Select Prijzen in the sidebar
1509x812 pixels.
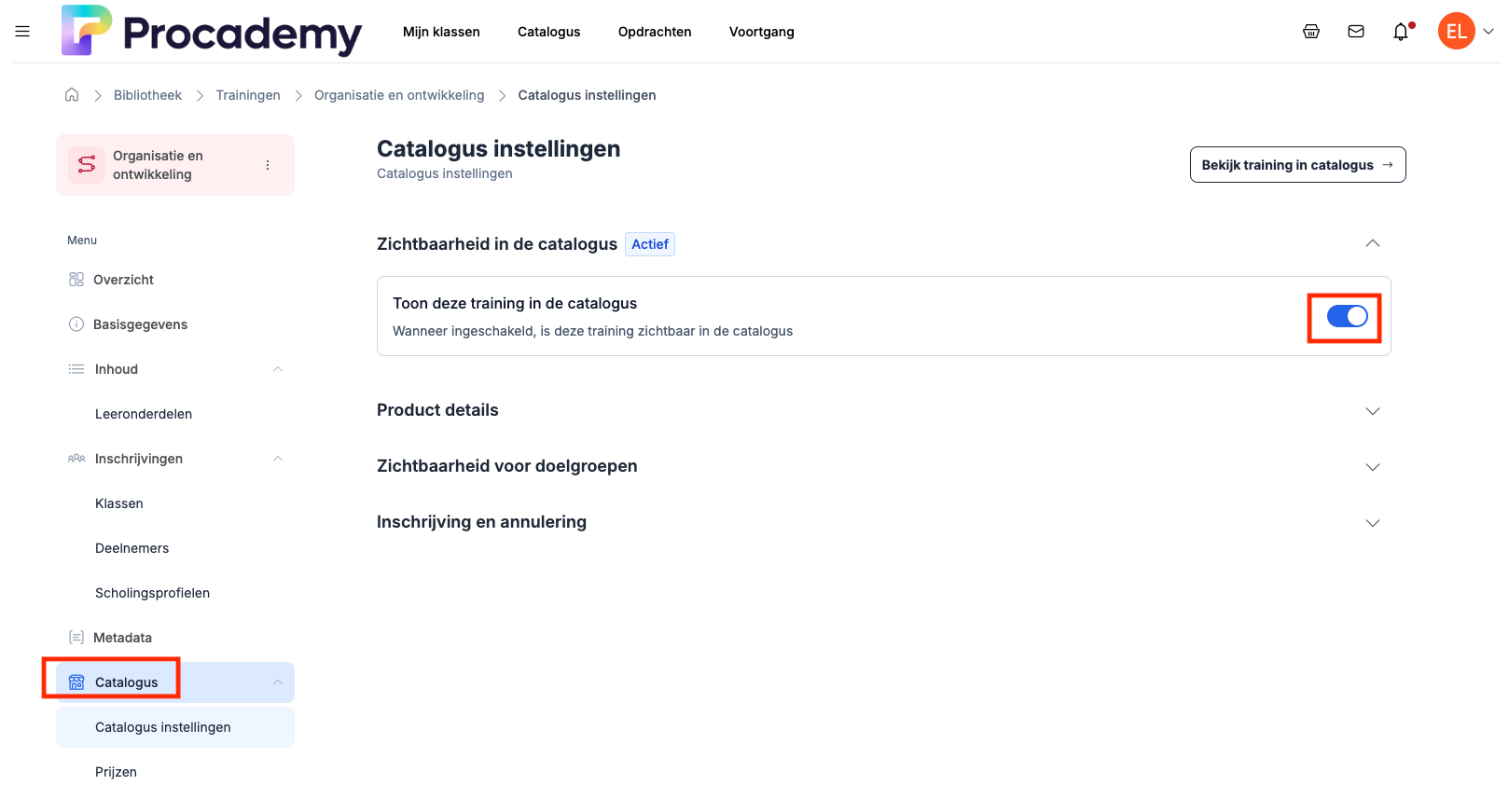(116, 772)
